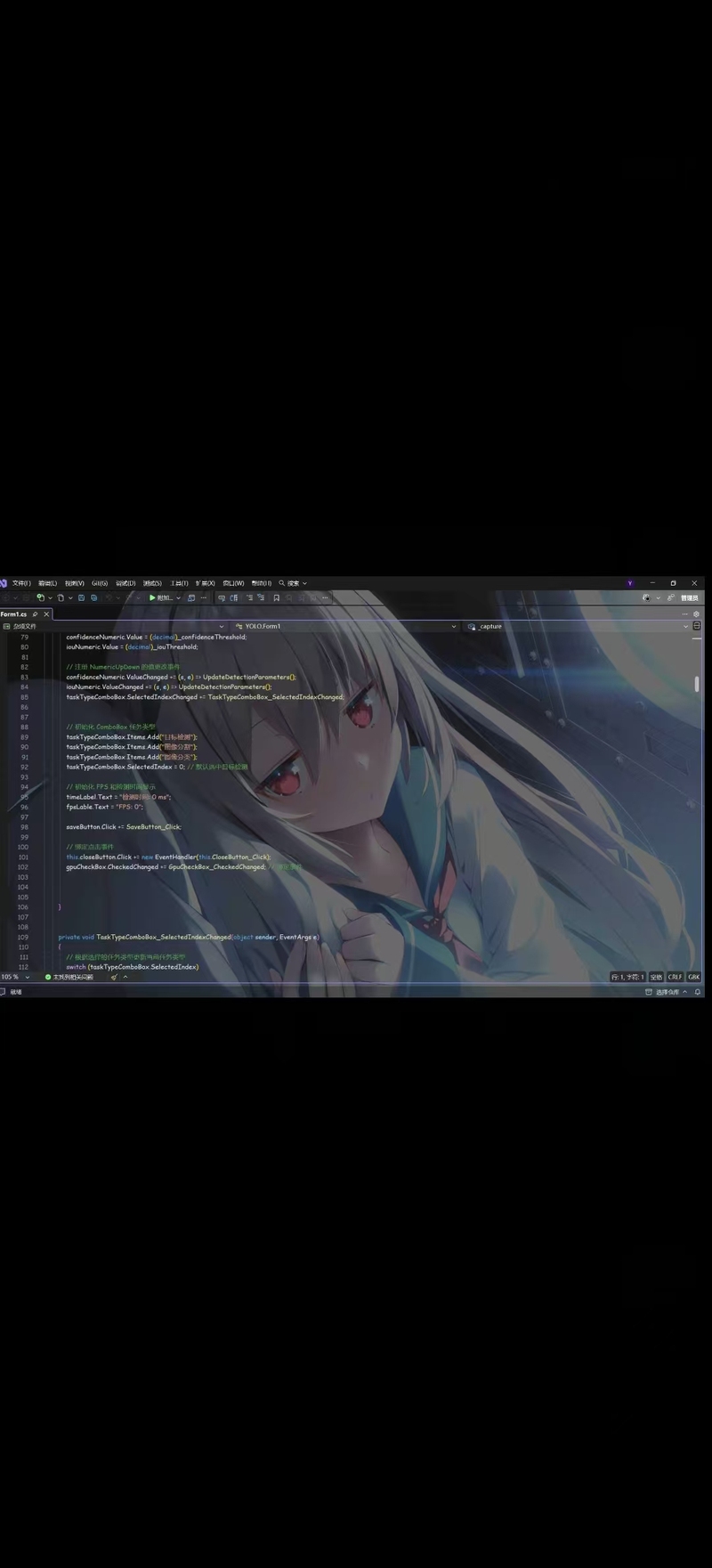Switch to the Form1.cs tab
This screenshot has height=1568, width=712.
(x=13, y=614)
